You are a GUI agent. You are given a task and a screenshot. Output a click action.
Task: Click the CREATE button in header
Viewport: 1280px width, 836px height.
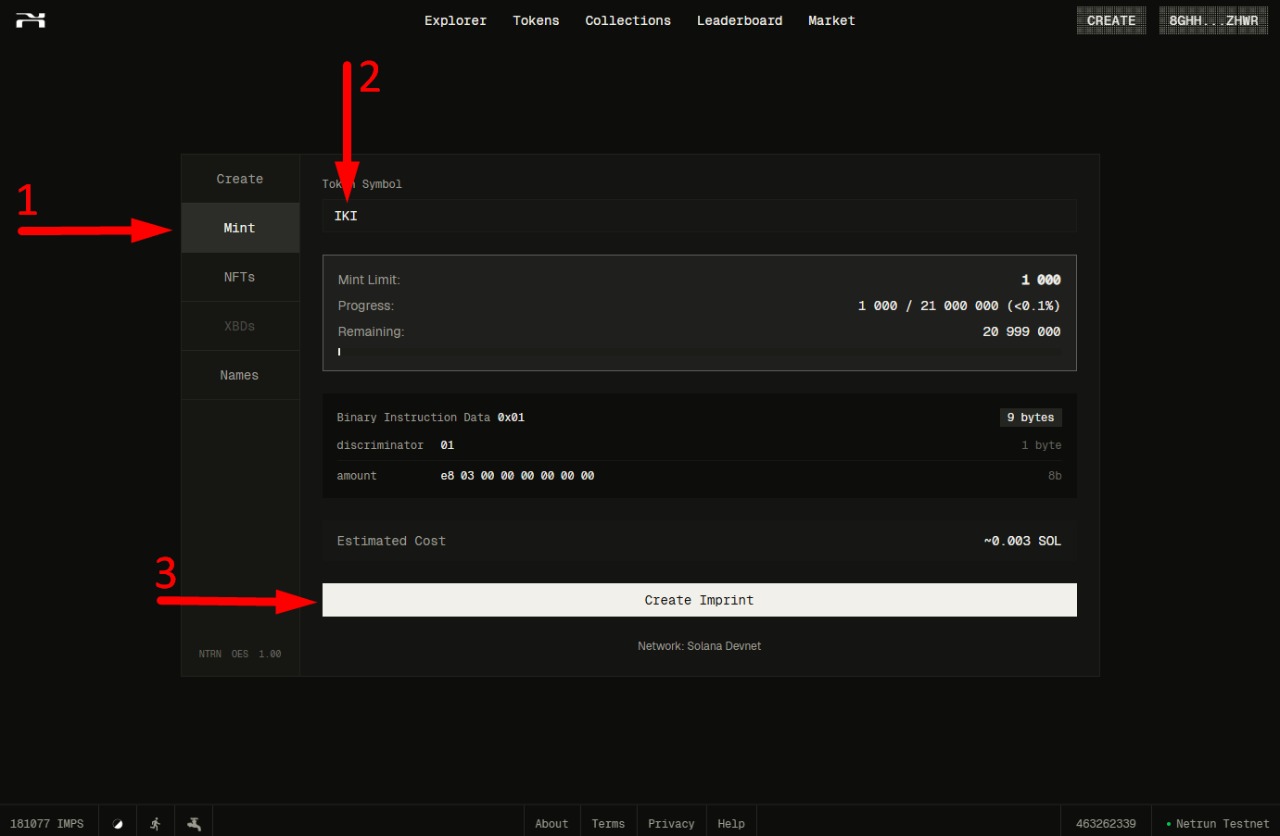[1111, 21]
